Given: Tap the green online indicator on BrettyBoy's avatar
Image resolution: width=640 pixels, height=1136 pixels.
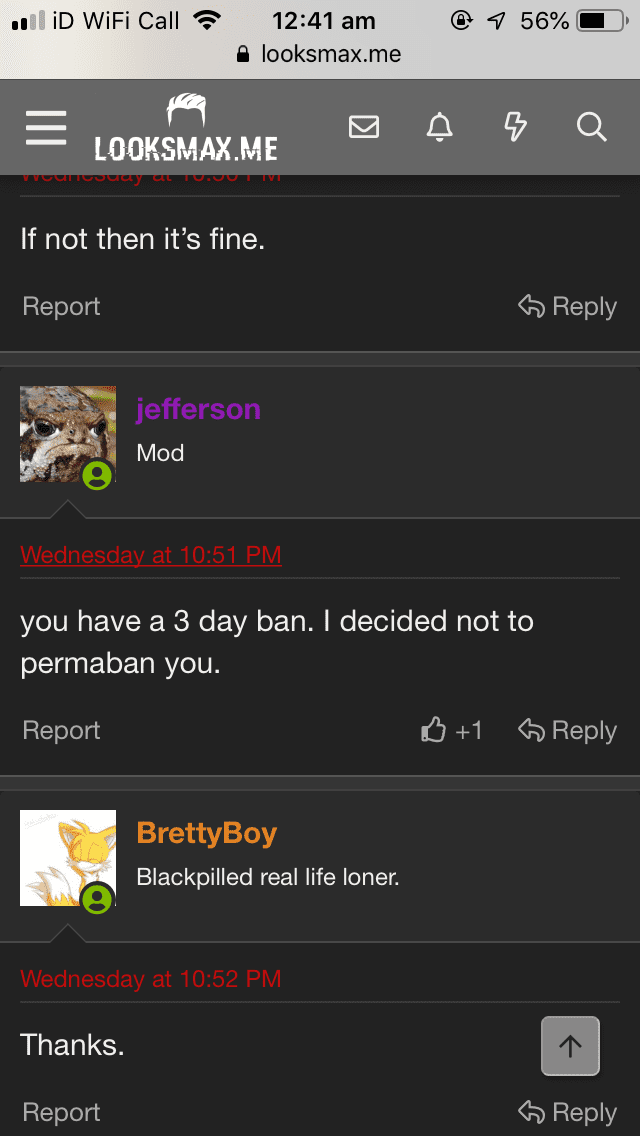Looking at the screenshot, I should [97, 901].
